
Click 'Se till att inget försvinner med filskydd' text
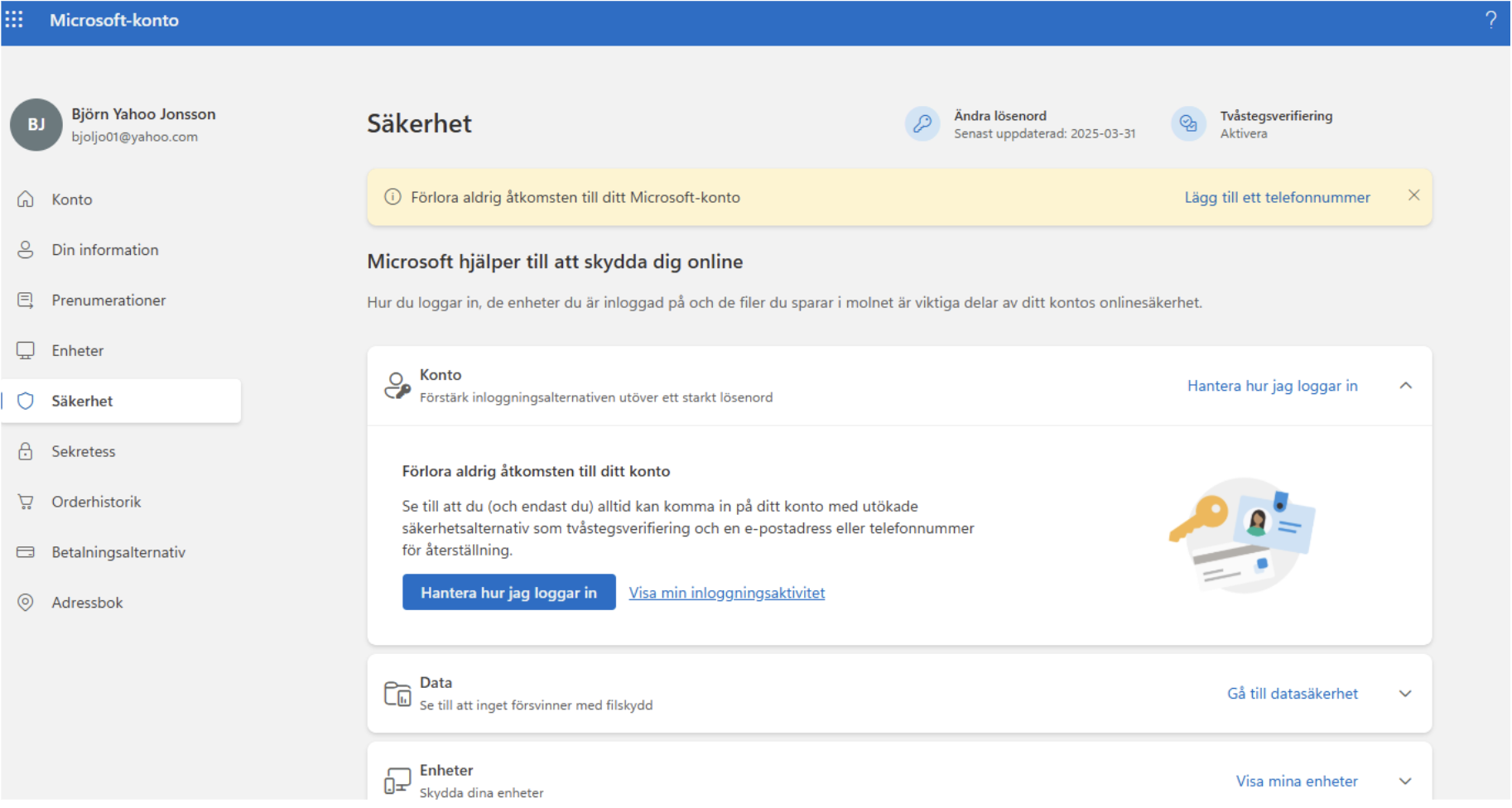[536, 705]
